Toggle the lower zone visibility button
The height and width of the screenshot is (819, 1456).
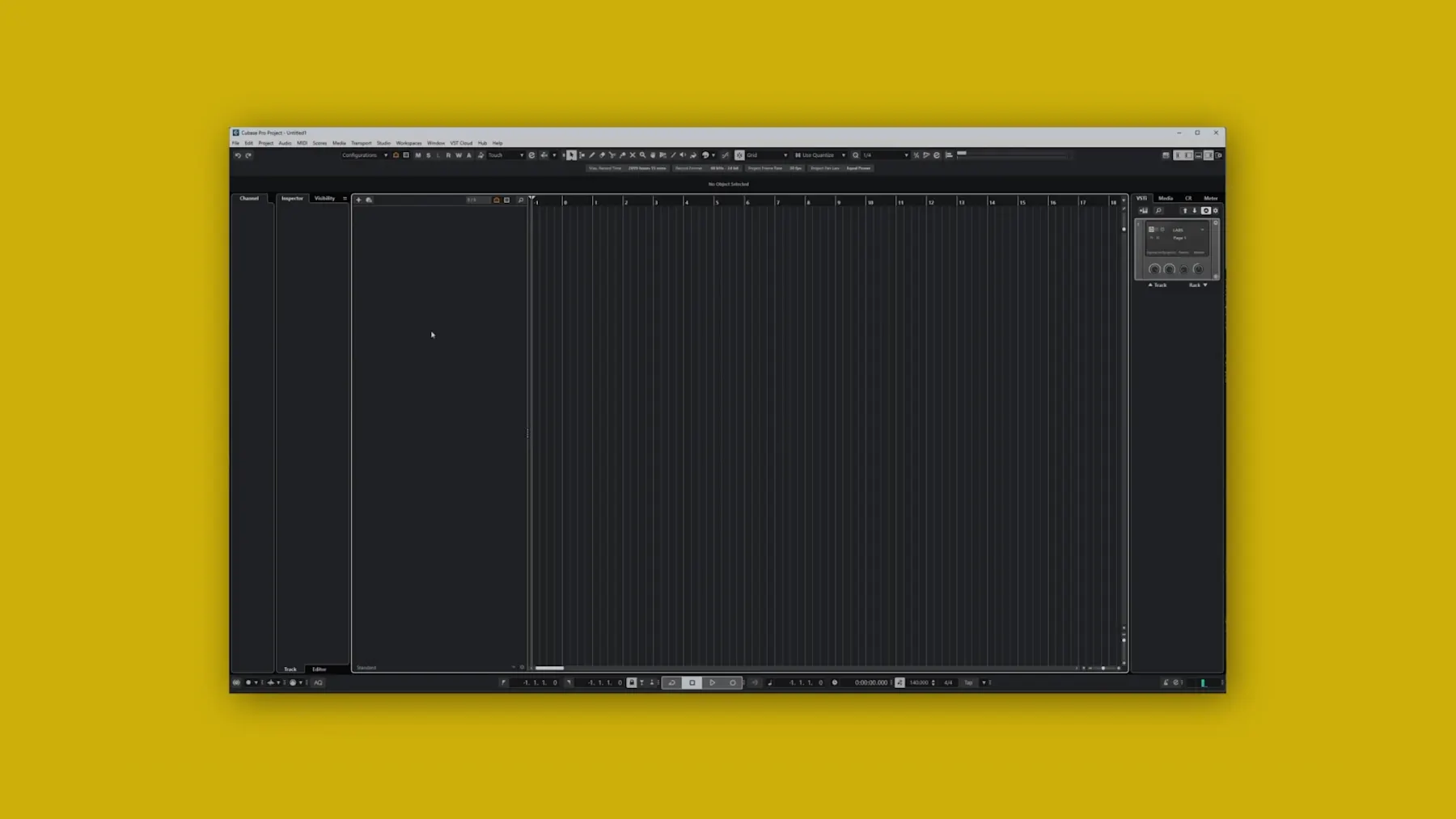(x=1198, y=155)
